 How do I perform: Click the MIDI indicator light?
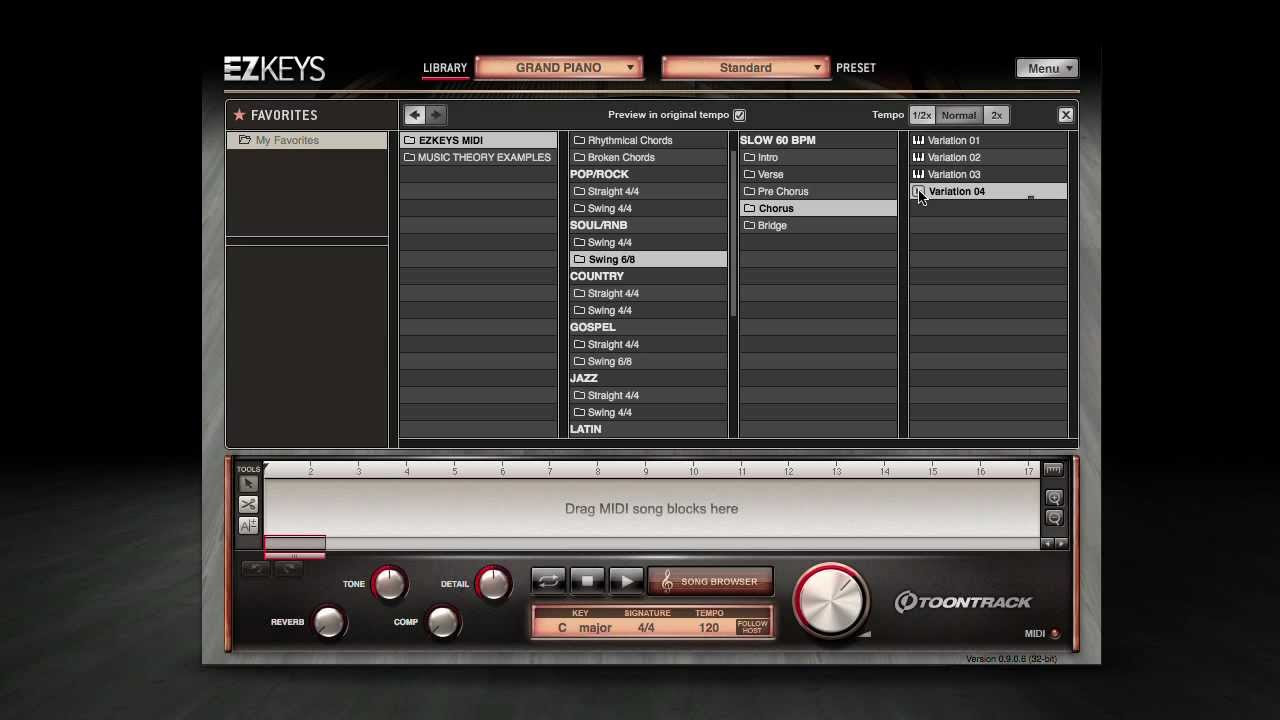point(1055,634)
